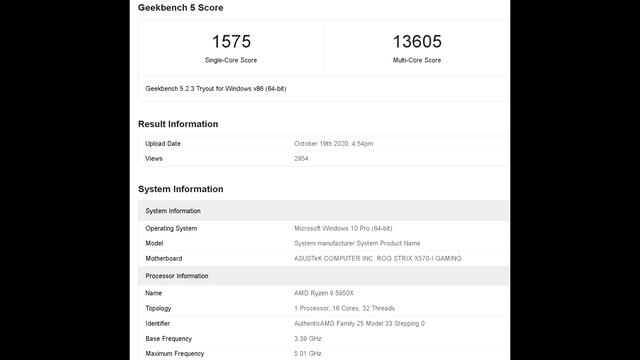
Task: Click the Geekbench 5 Score heading
Action: pos(180,8)
